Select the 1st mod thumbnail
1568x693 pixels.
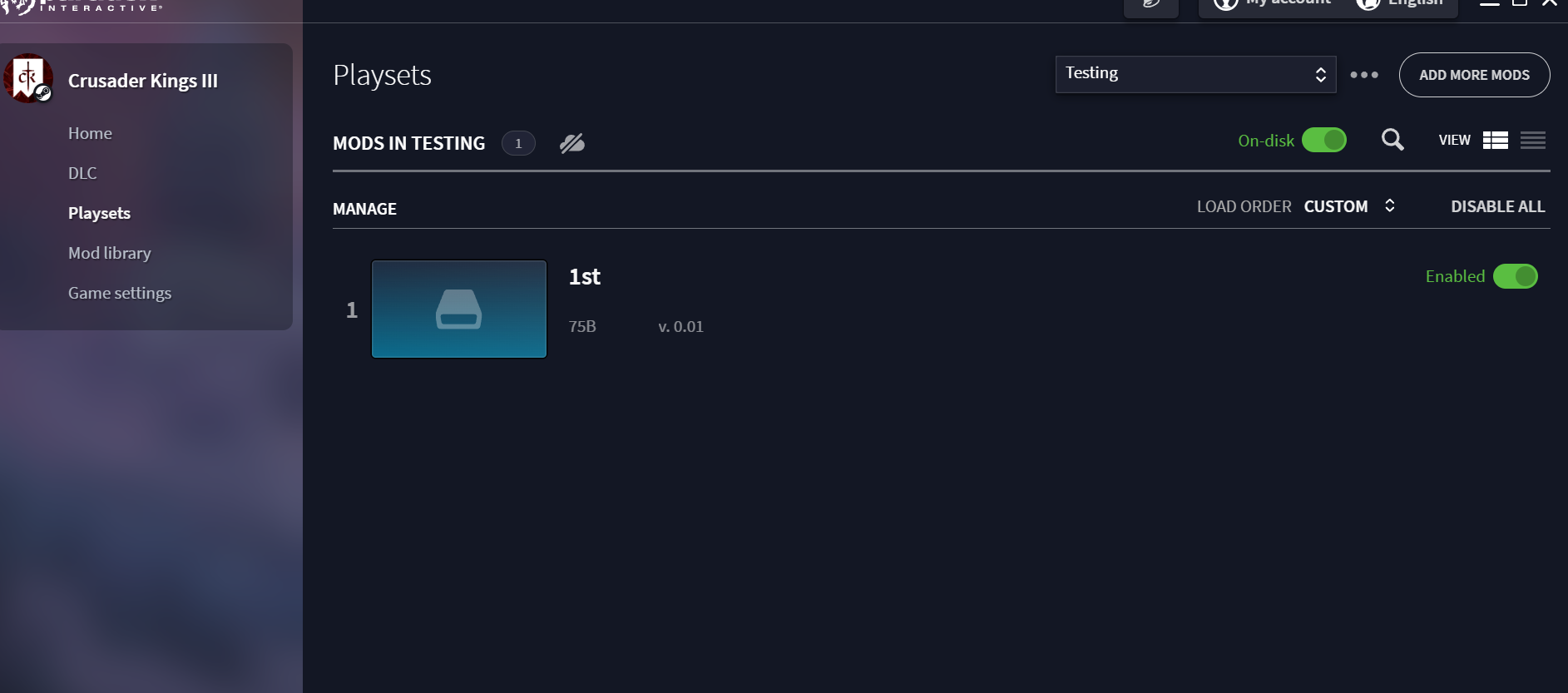[x=459, y=309]
